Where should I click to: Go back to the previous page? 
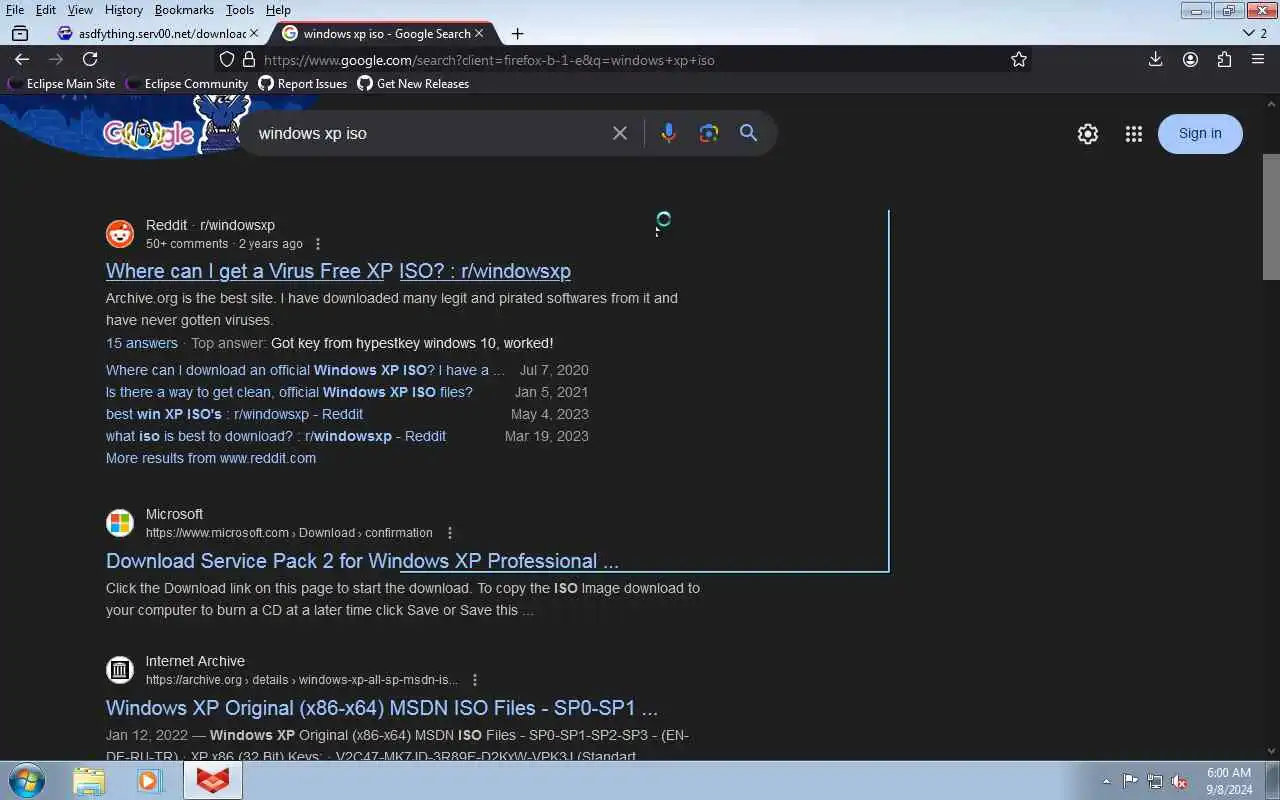click(x=22, y=60)
